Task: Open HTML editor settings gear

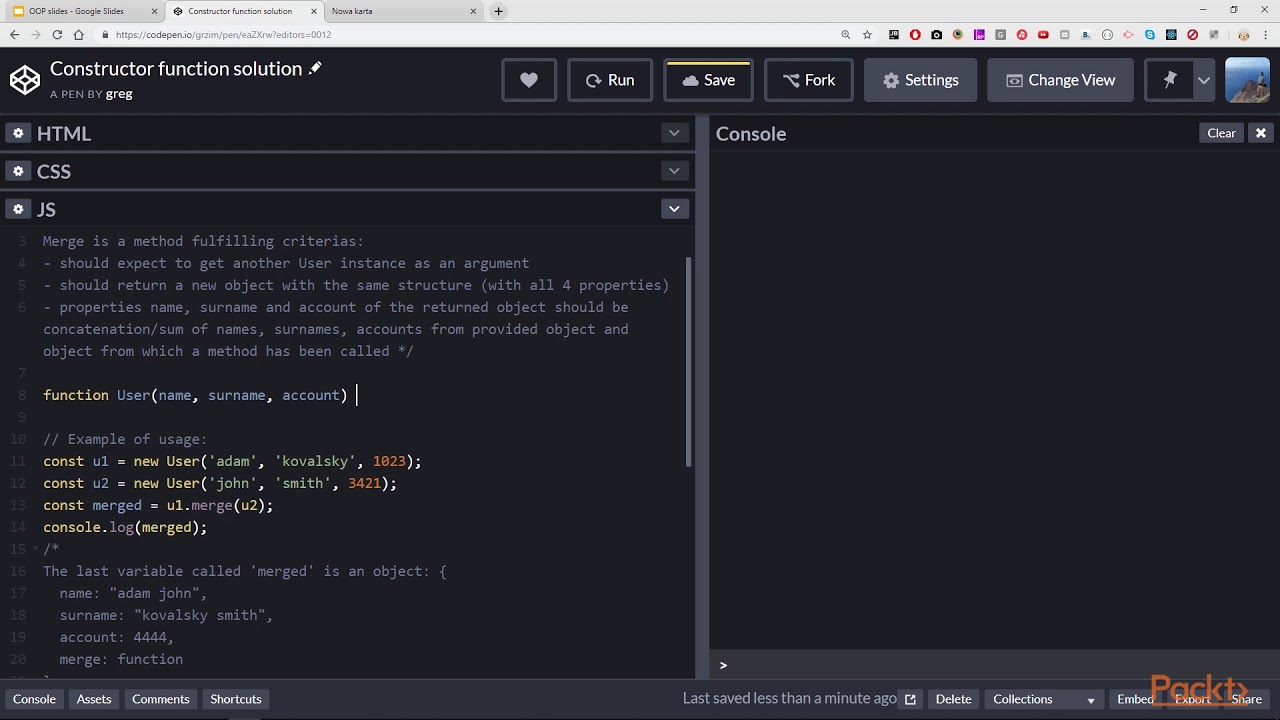Action: tap(18, 133)
